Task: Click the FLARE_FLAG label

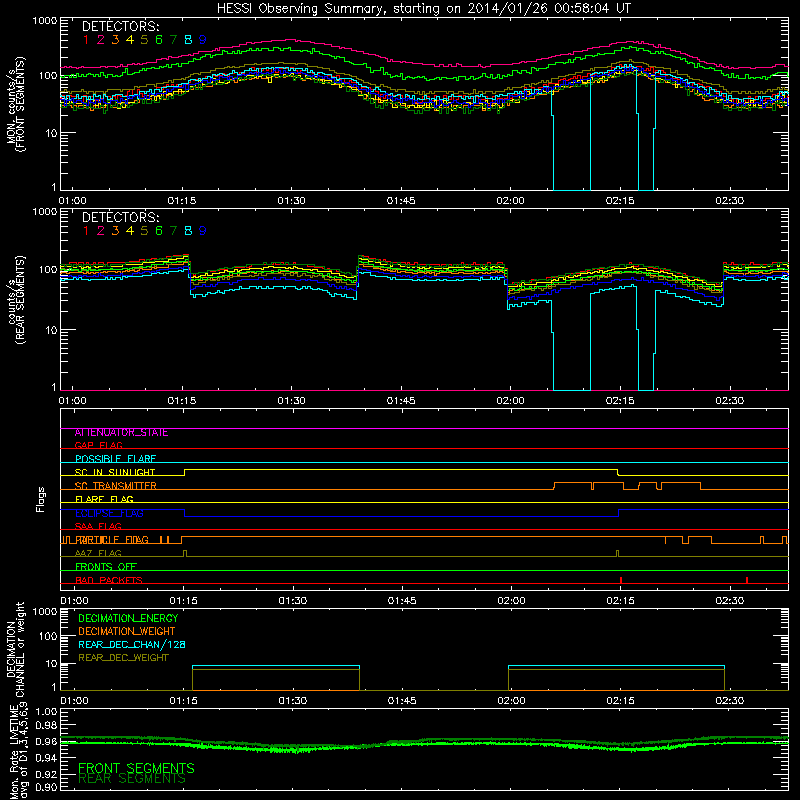Action: [104, 499]
